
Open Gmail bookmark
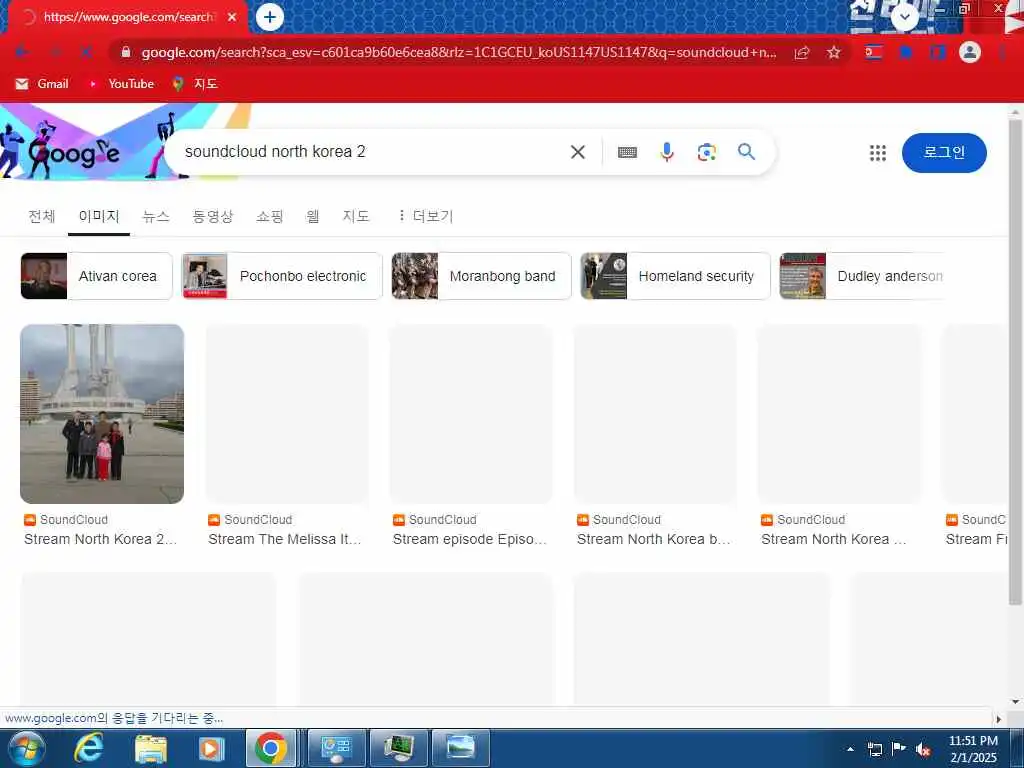42,84
